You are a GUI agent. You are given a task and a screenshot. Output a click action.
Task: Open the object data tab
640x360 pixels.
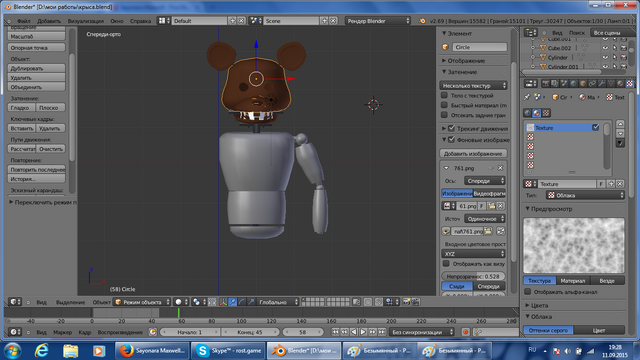pos(611,84)
